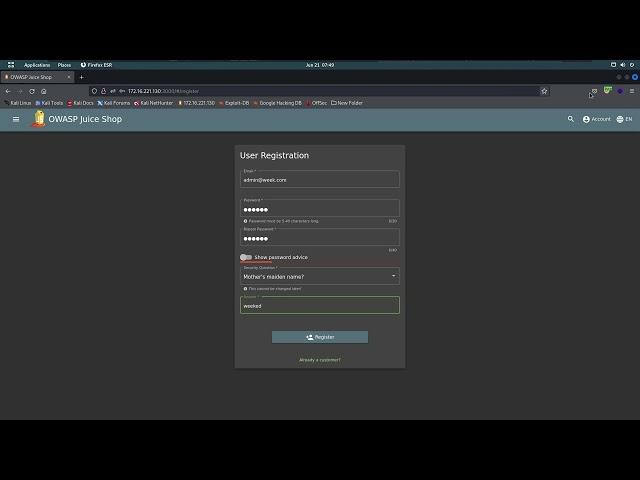Click the Repeat Password field

pyautogui.click(x=320, y=237)
